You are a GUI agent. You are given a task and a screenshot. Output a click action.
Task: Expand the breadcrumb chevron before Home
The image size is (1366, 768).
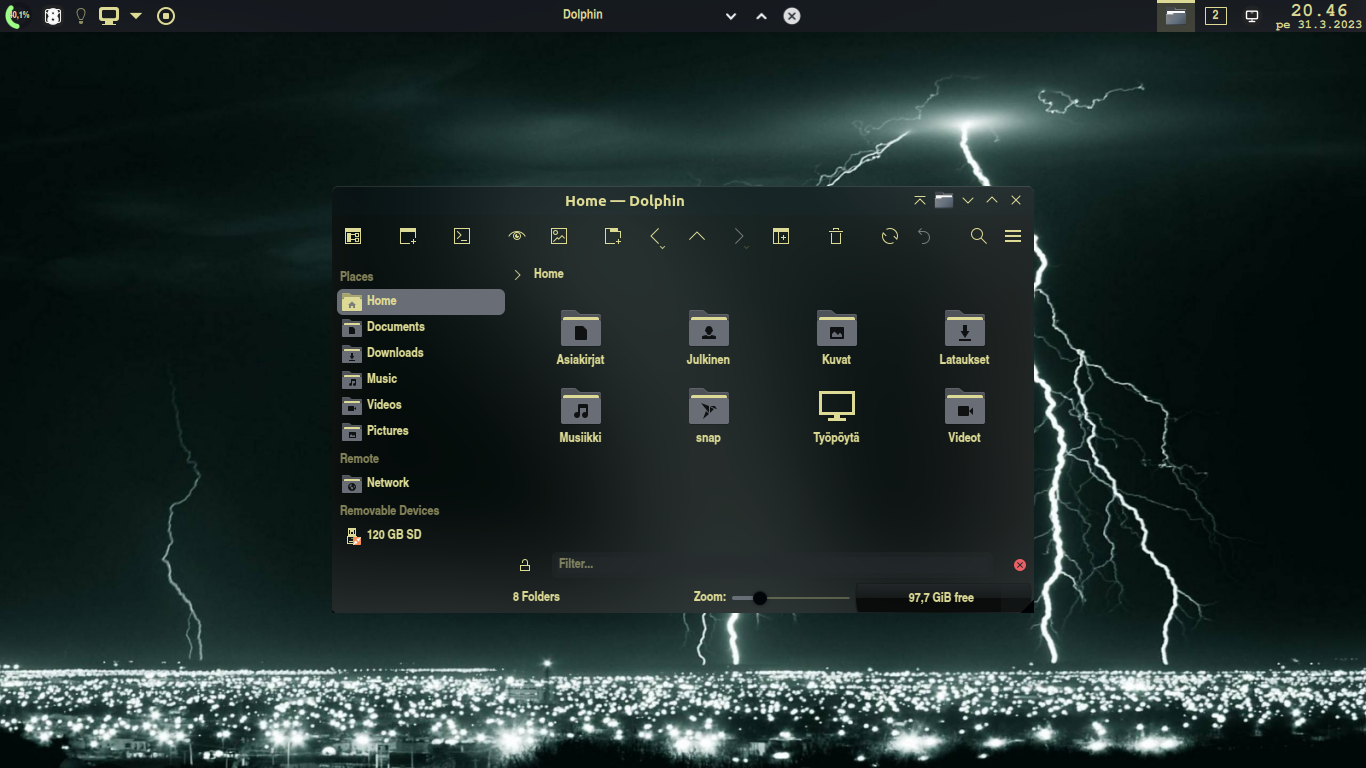pos(517,274)
